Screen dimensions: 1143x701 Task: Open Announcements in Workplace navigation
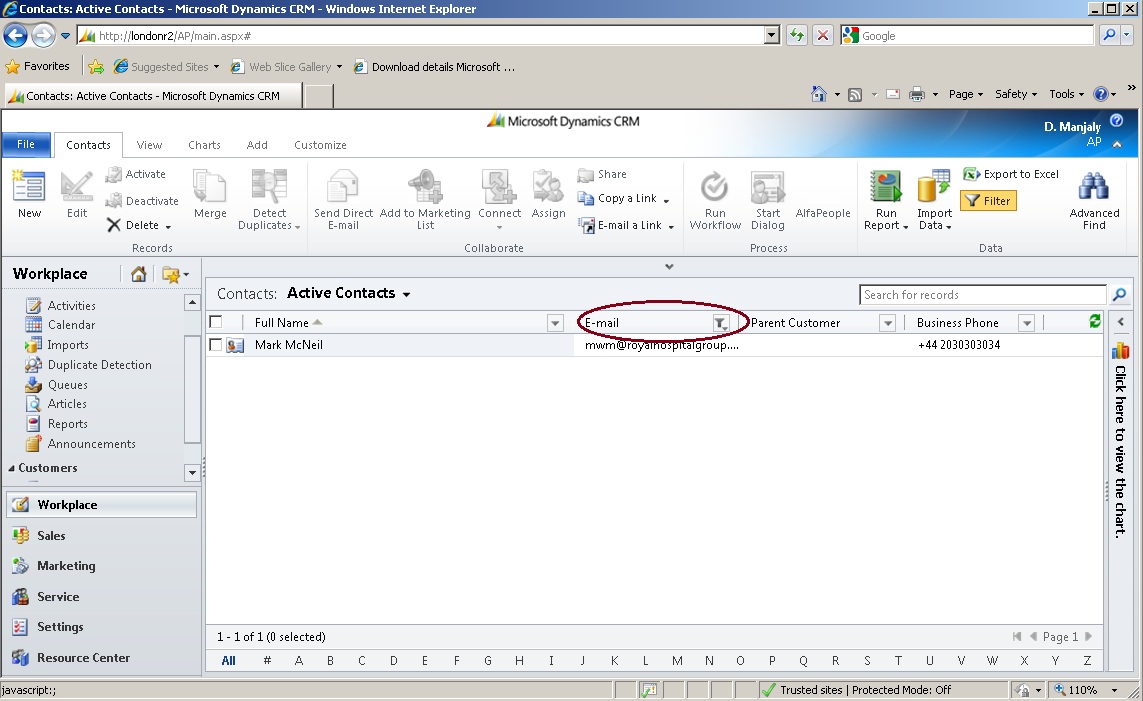click(91, 444)
